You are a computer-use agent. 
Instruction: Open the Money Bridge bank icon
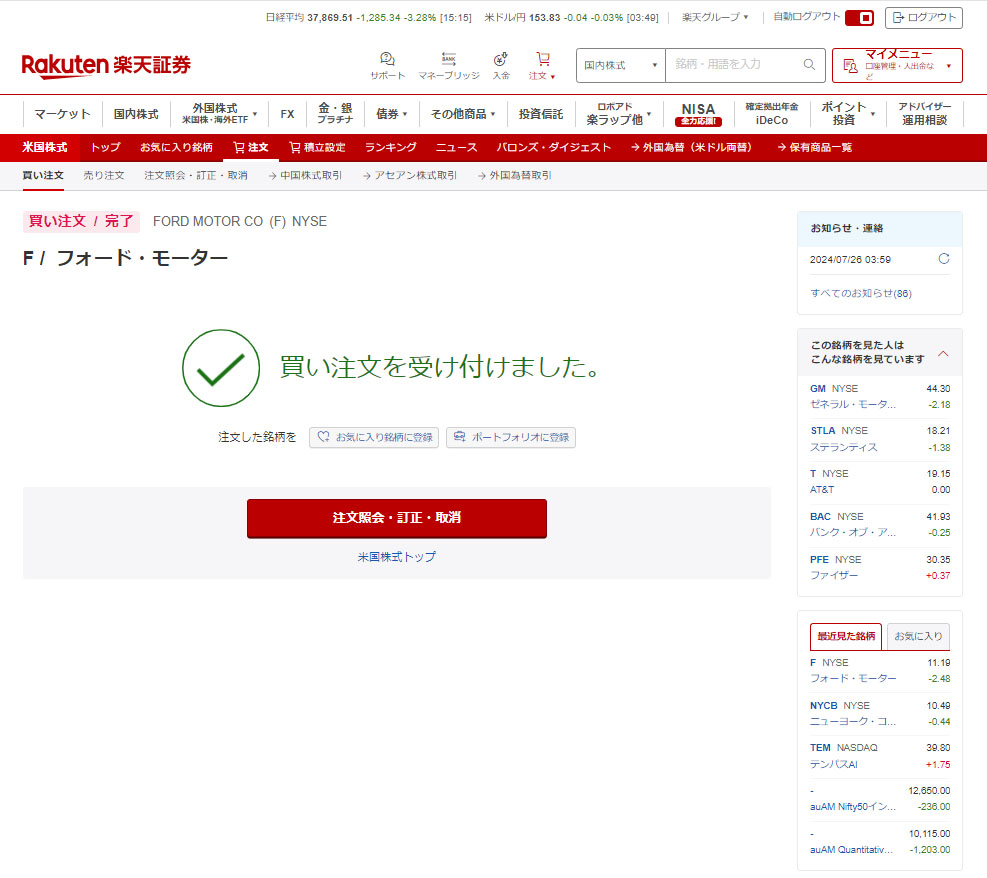pos(448,60)
